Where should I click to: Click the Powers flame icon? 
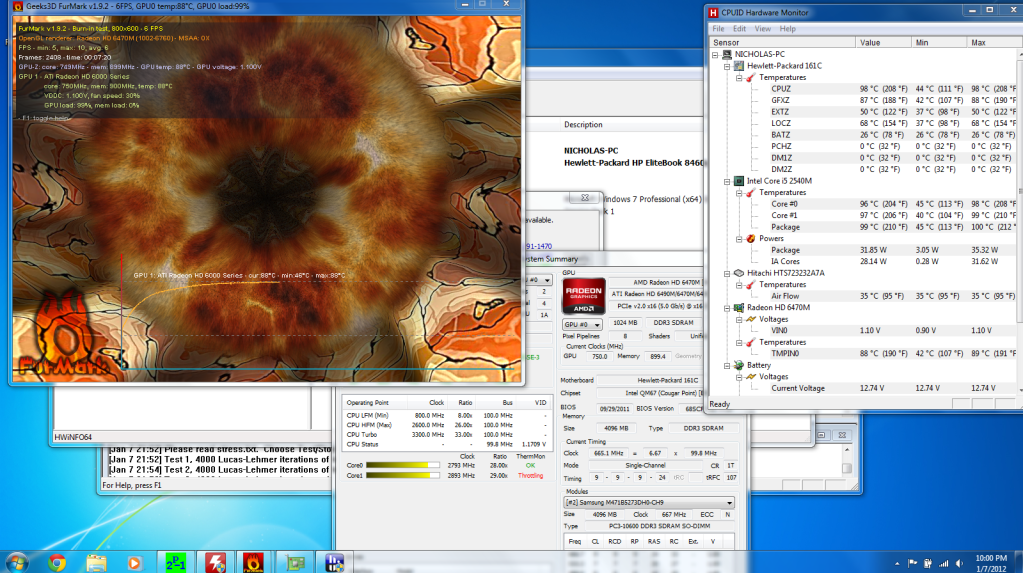(x=750, y=239)
